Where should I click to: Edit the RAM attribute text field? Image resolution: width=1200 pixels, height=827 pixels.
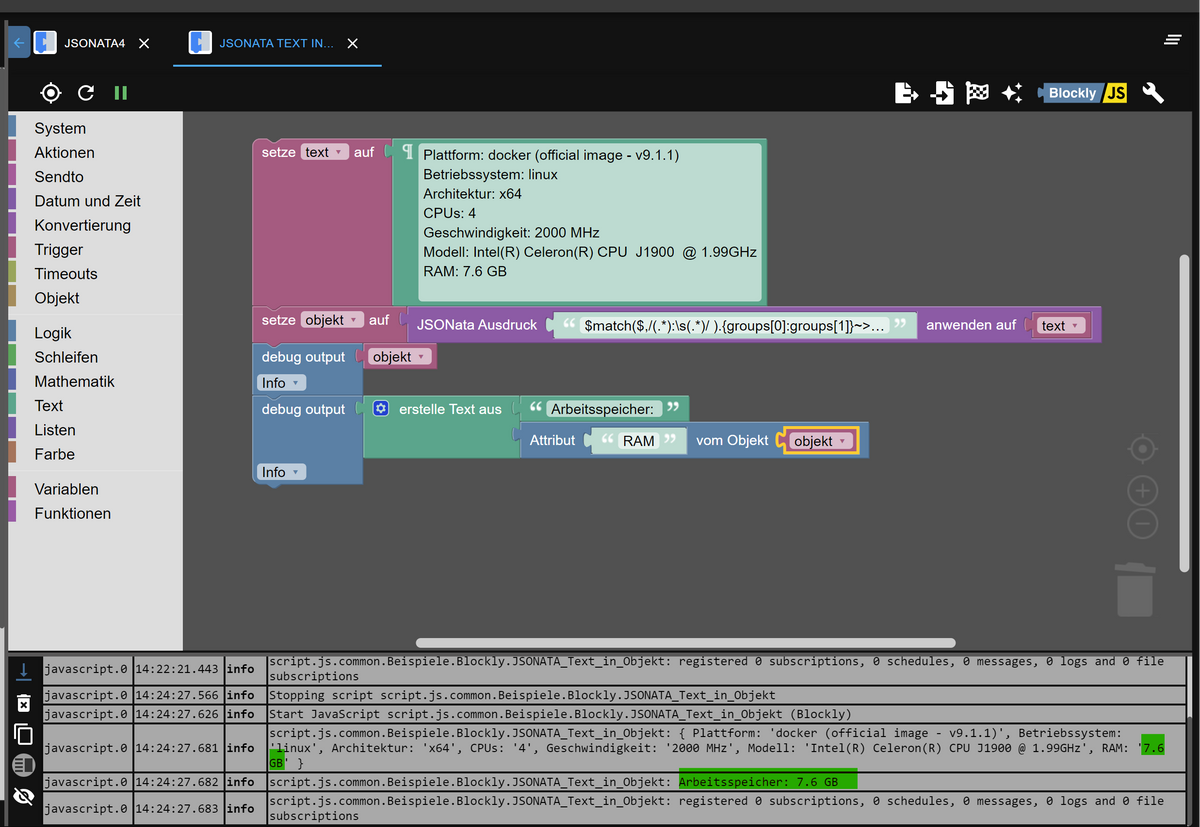(638, 441)
